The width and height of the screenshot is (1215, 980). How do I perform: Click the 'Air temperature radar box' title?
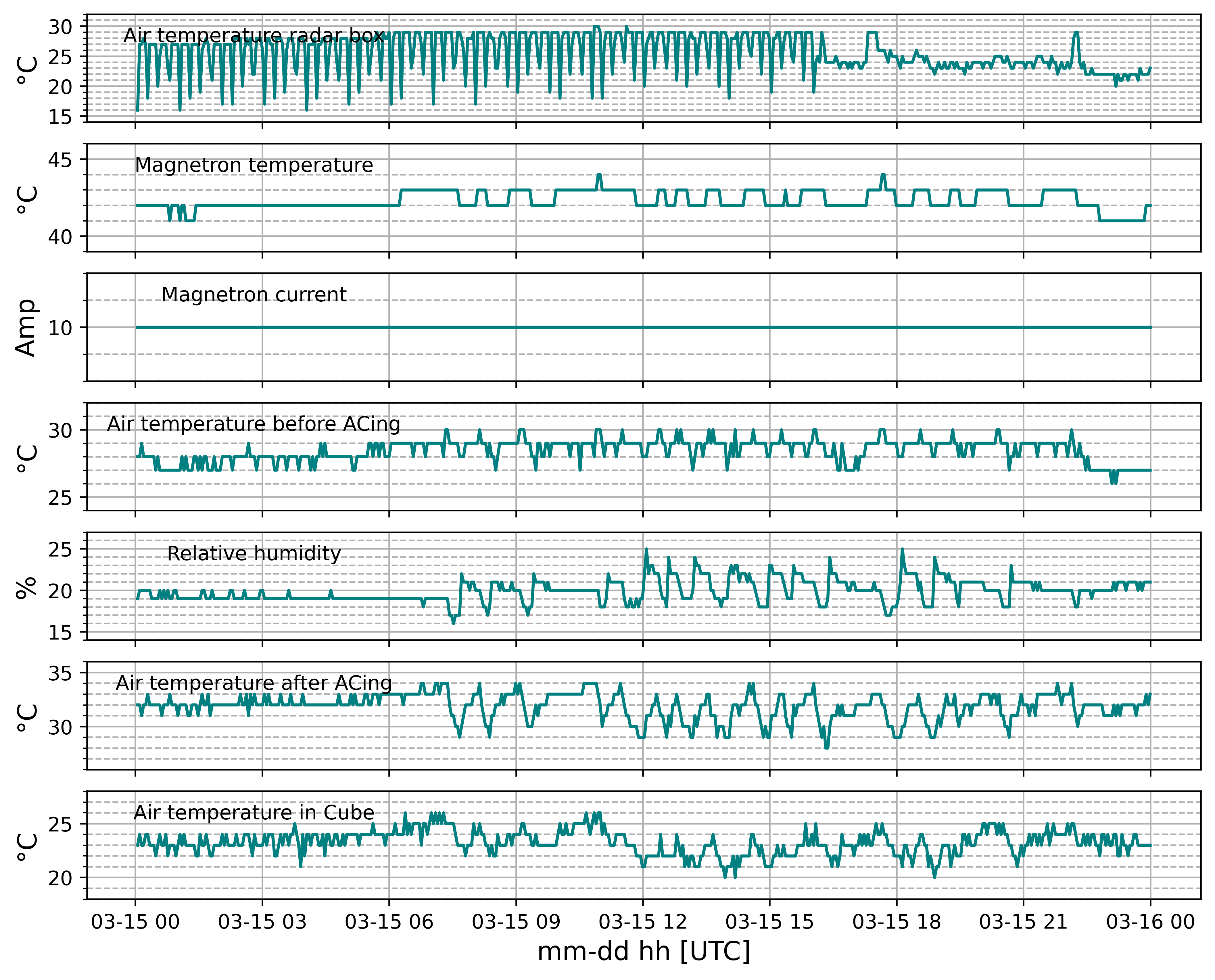click(254, 36)
